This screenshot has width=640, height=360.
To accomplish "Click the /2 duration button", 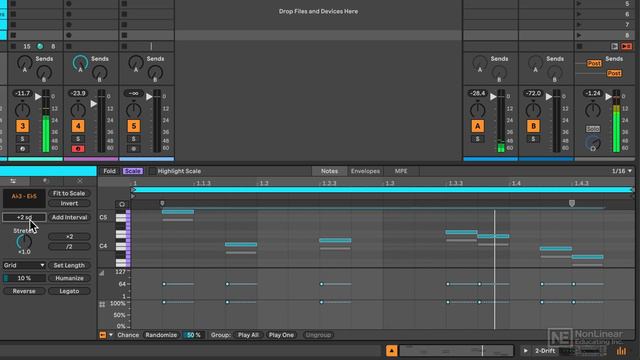I will [x=69, y=247].
